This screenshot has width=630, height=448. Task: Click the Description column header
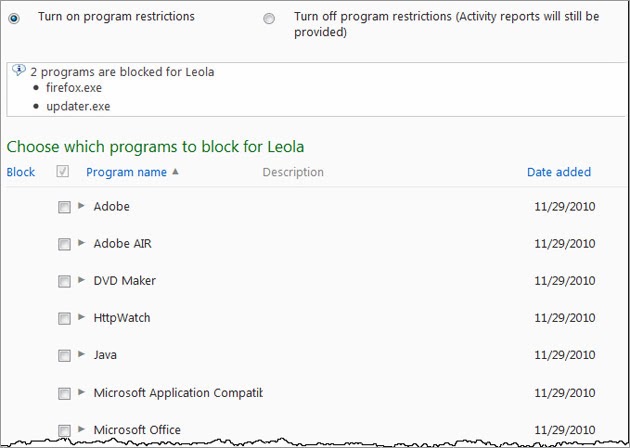click(293, 172)
